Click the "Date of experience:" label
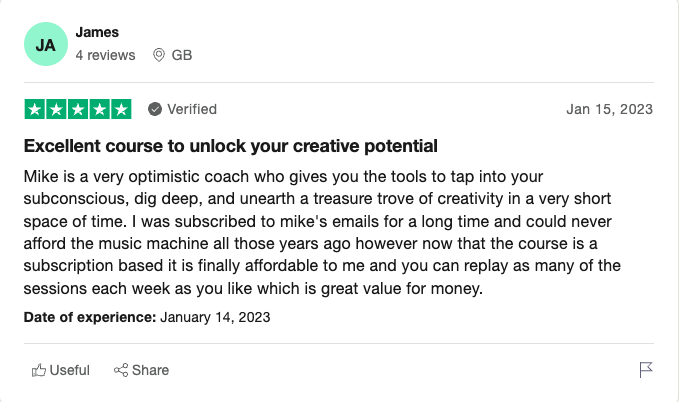679x402 pixels. point(90,317)
